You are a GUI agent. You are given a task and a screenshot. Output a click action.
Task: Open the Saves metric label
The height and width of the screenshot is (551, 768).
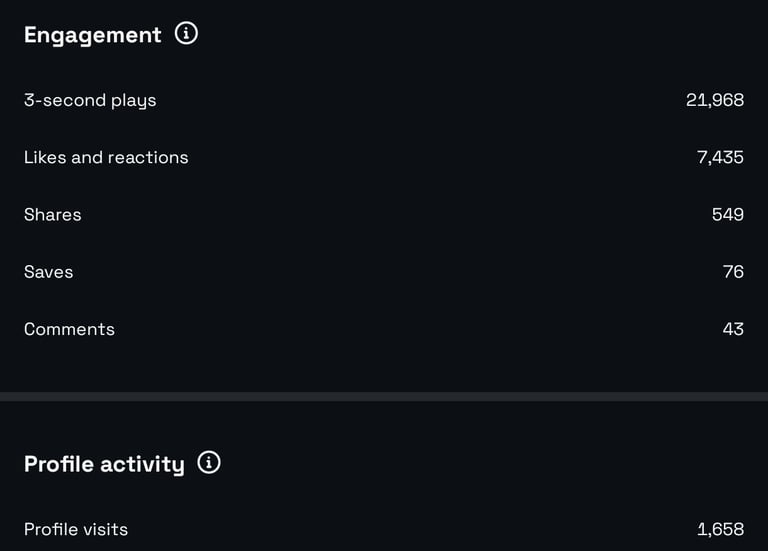(x=49, y=272)
